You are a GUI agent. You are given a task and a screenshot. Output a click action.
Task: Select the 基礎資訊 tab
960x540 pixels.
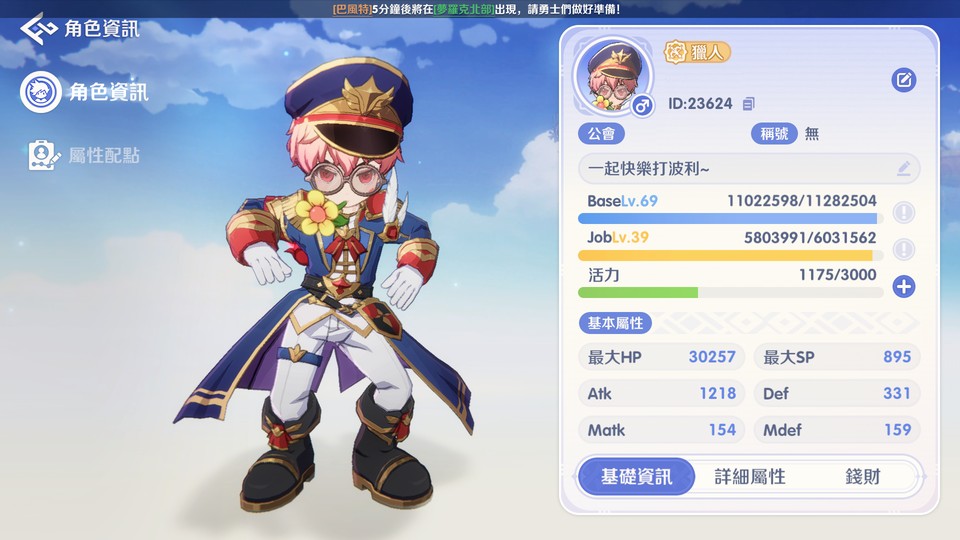coord(636,476)
